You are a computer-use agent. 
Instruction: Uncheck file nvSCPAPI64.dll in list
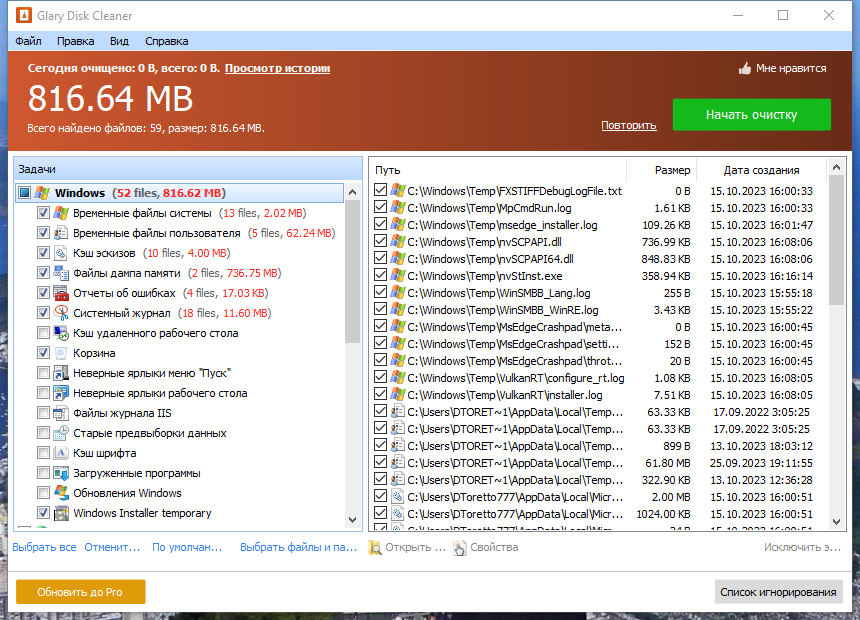pos(380,258)
